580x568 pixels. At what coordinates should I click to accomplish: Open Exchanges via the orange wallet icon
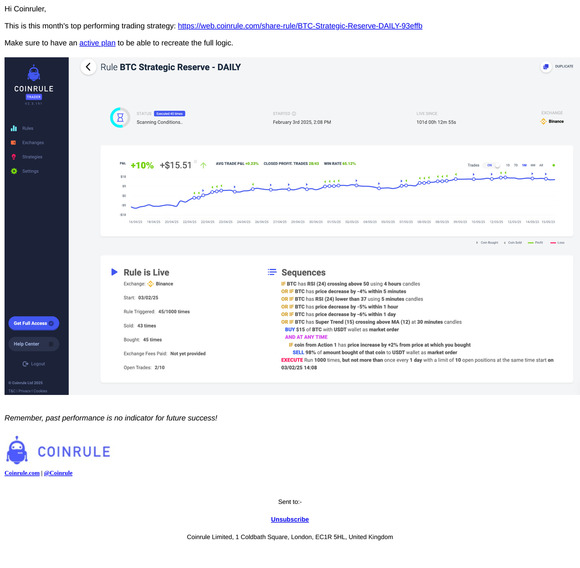click(14, 142)
